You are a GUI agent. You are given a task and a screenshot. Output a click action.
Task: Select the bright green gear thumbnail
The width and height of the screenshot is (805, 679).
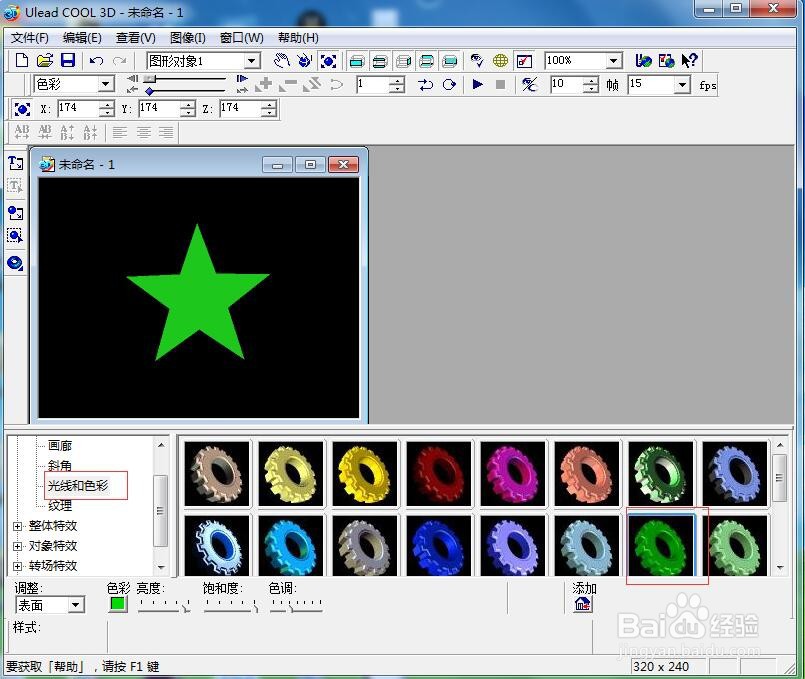(661, 546)
